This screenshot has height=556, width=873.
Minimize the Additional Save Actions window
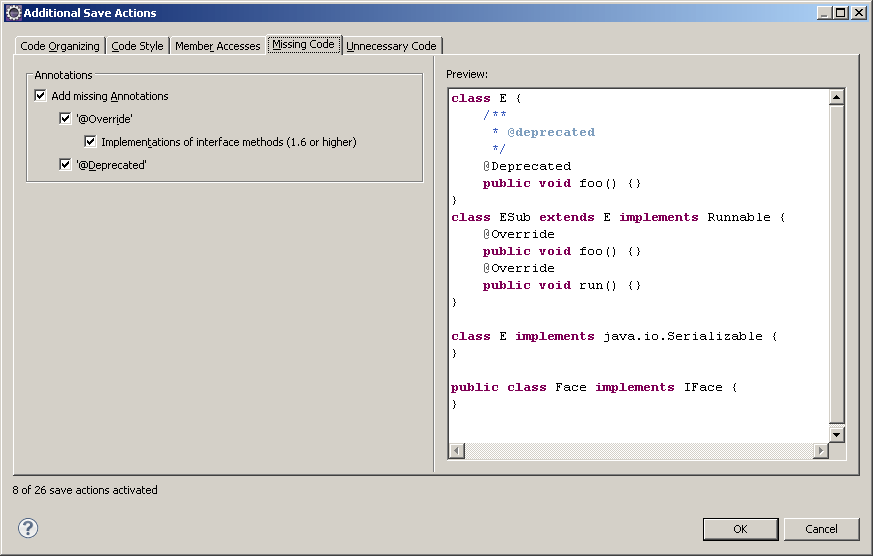point(825,12)
